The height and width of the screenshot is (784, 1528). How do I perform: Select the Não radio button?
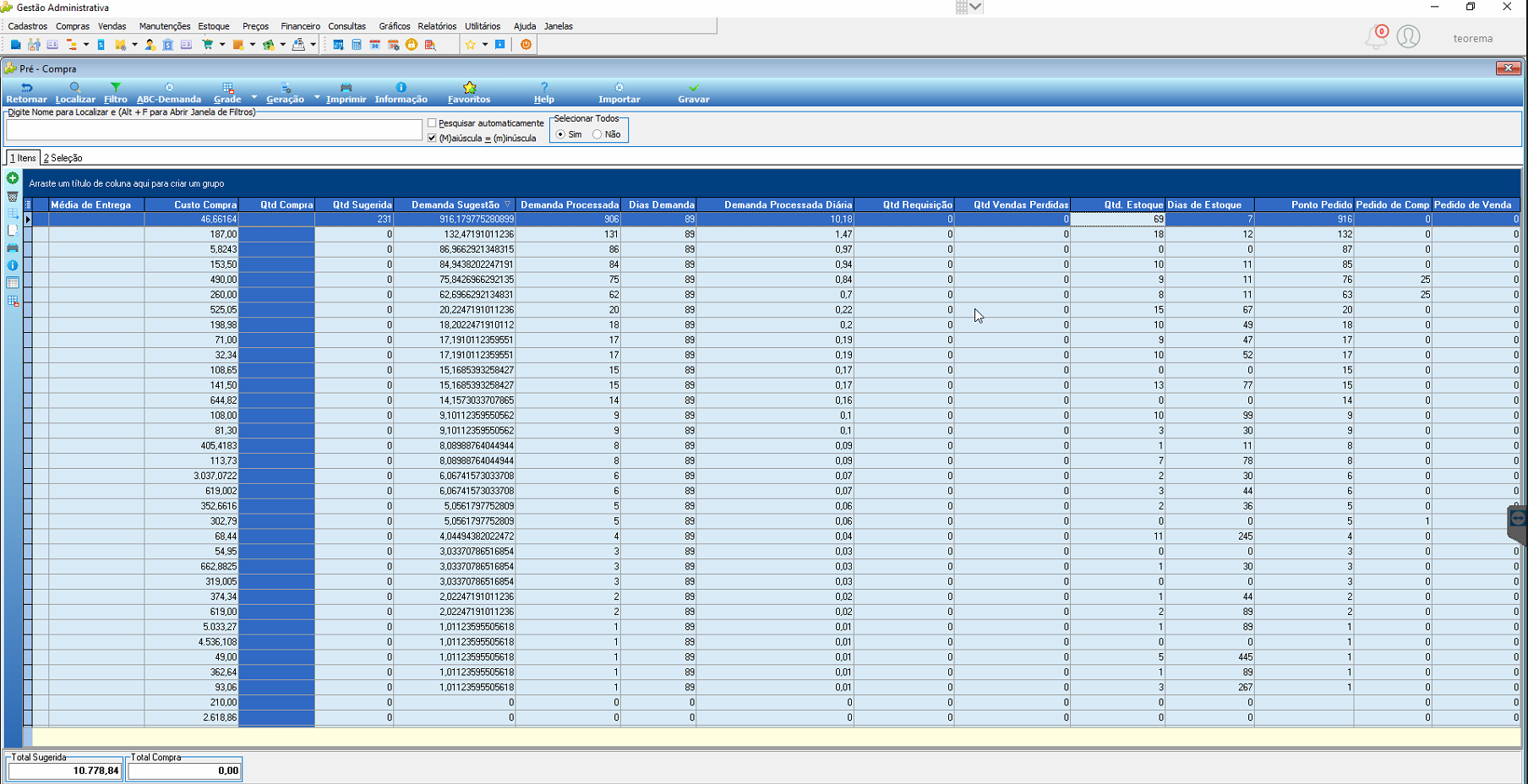(x=598, y=134)
